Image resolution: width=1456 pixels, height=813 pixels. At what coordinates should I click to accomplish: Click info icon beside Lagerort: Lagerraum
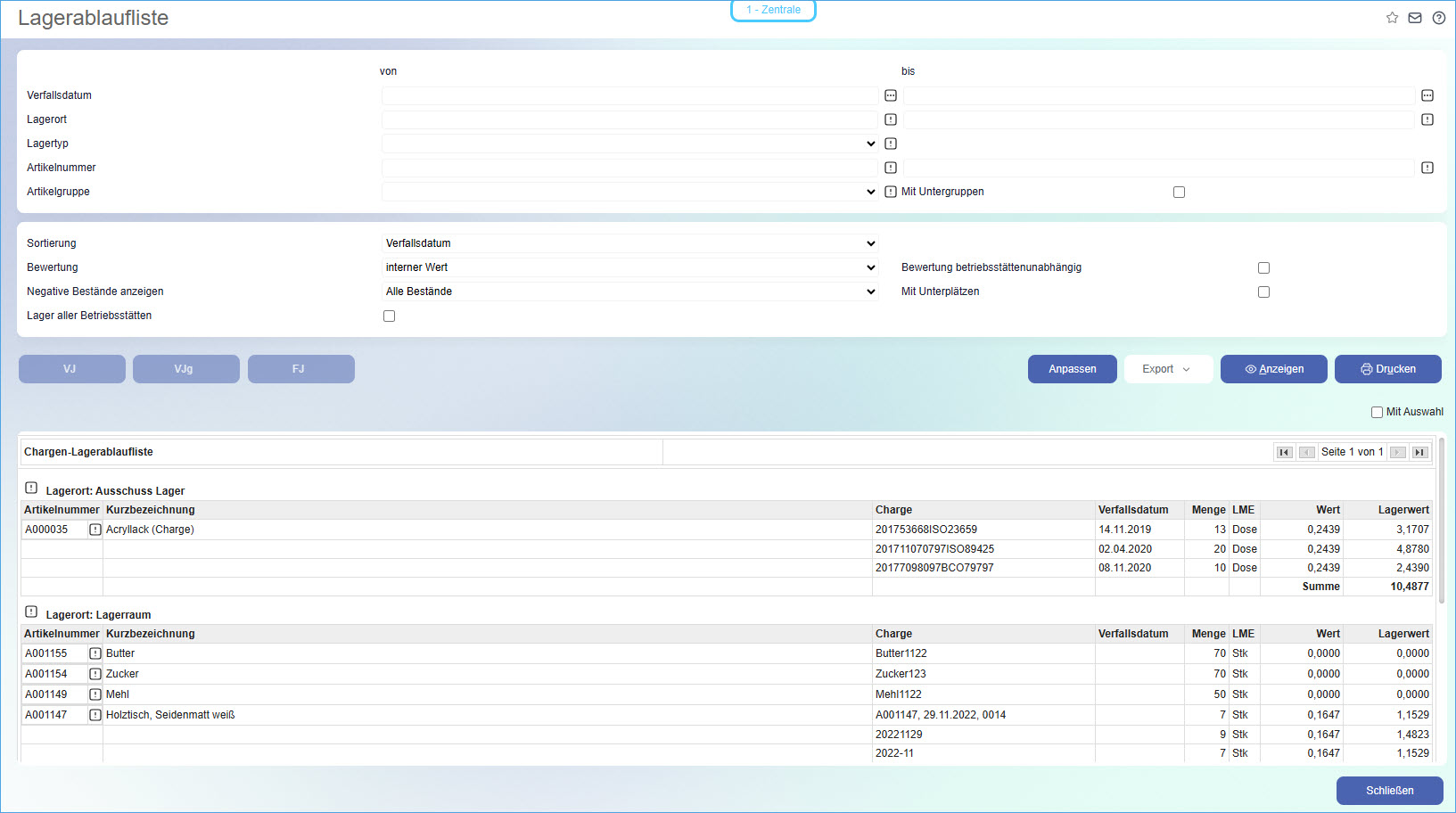coord(31,612)
